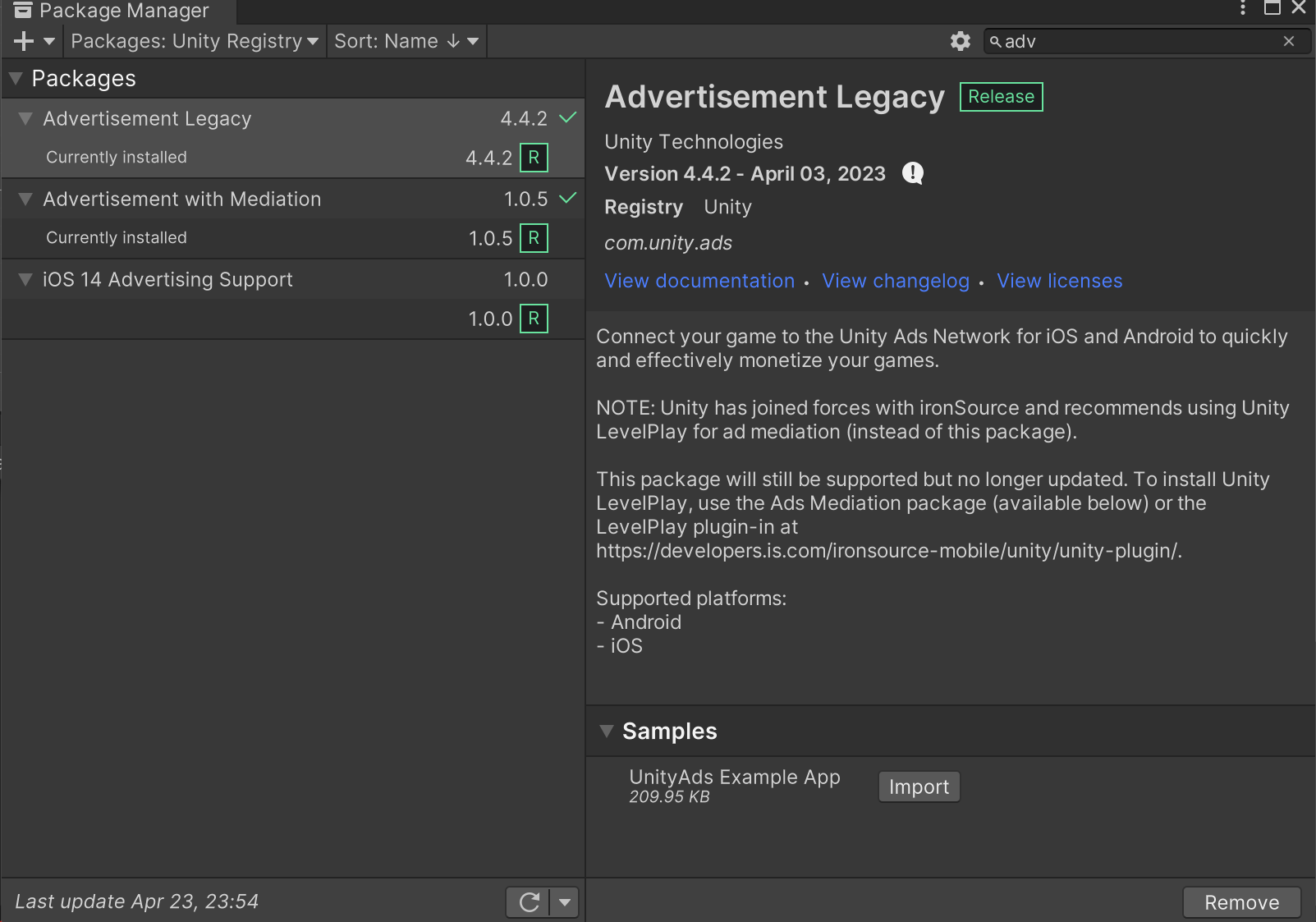Click the Advertisement Legacy details title
The width and height of the screenshot is (1316, 922).
coord(775,97)
